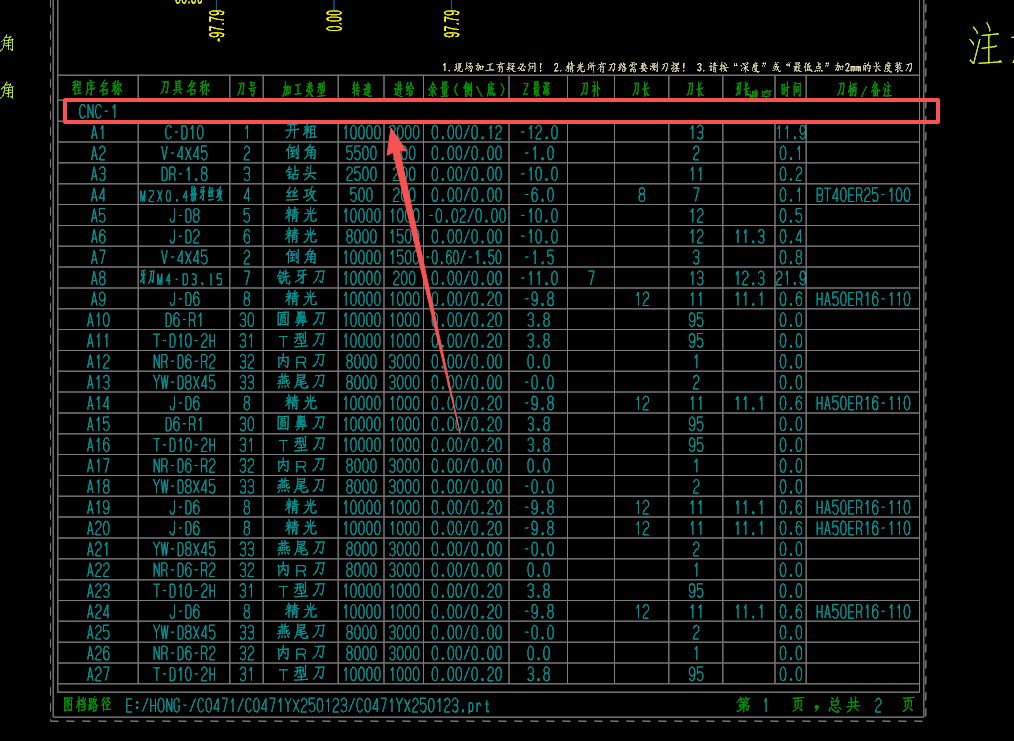Select program name cell A2
1014x741 pixels.
[98, 153]
